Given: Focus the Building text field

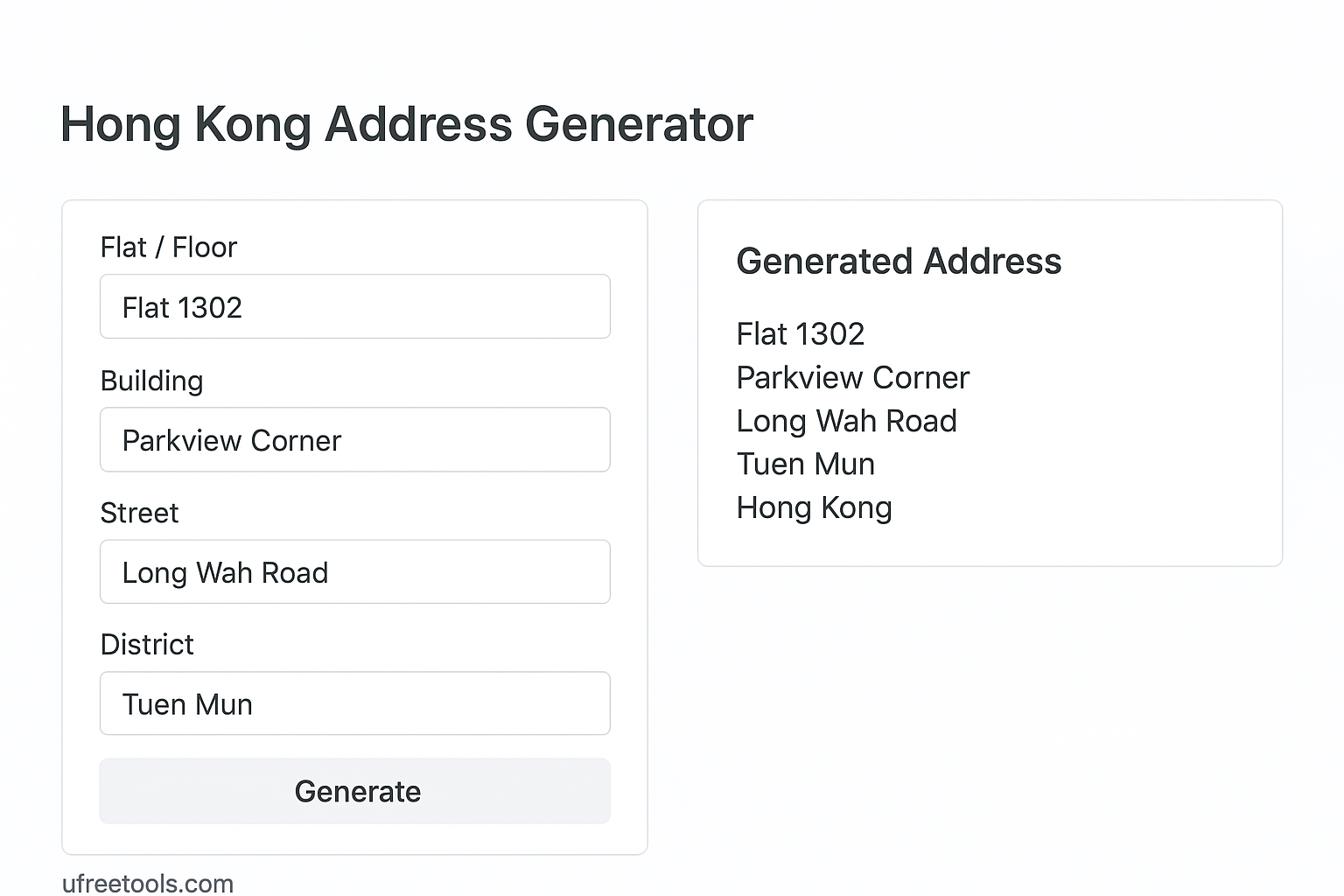Looking at the screenshot, I should (354, 440).
